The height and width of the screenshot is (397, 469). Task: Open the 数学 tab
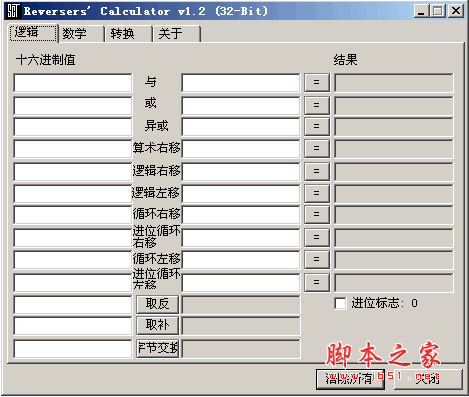81,34
